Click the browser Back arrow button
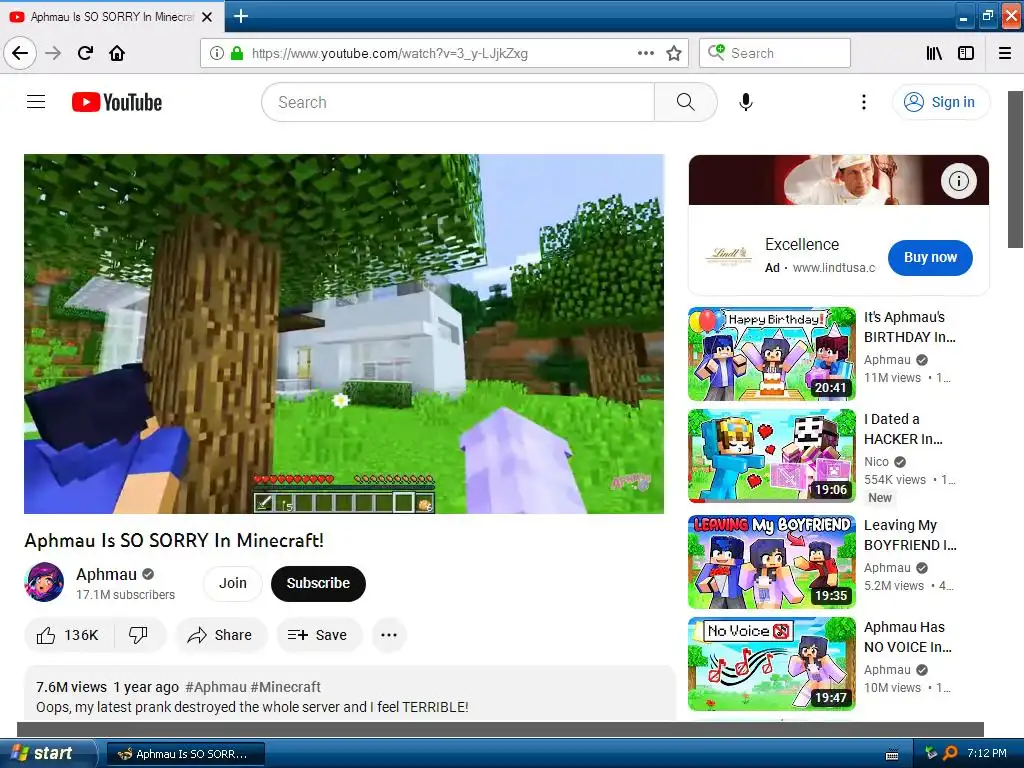Viewport: 1024px width, 768px height. tap(20, 53)
